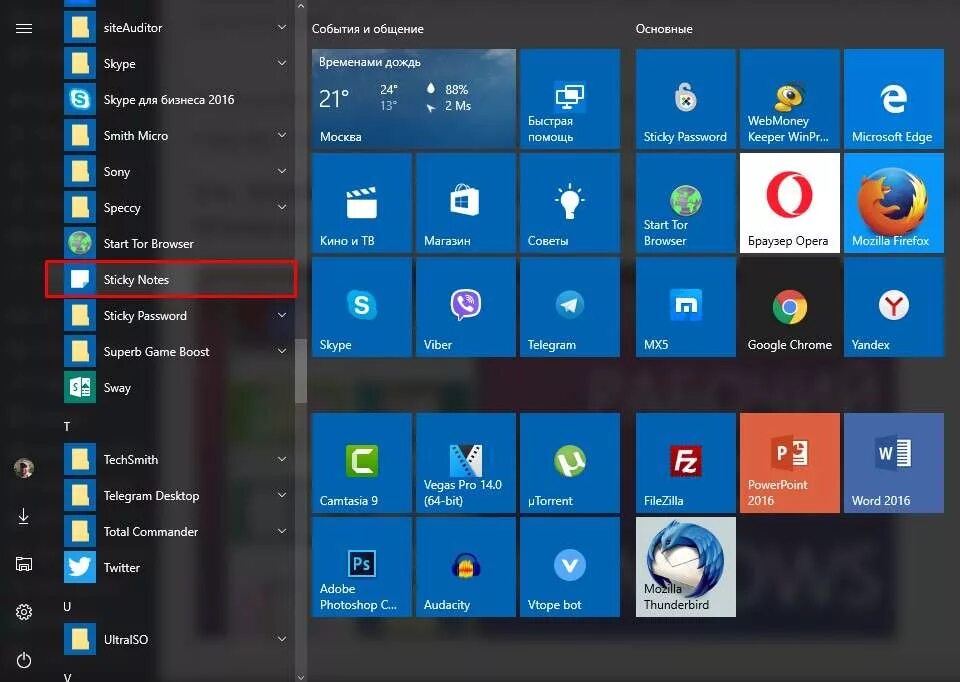The height and width of the screenshot is (682, 960).
Task: Launch Браузер Opera tile
Action: point(790,203)
